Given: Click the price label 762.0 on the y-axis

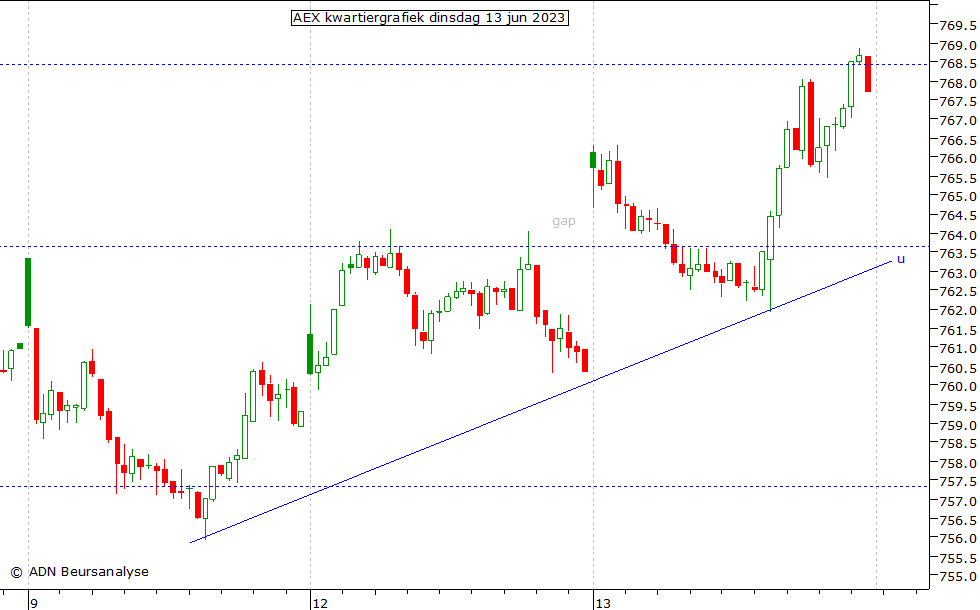Looking at the screenshot, I should (958, 310).
